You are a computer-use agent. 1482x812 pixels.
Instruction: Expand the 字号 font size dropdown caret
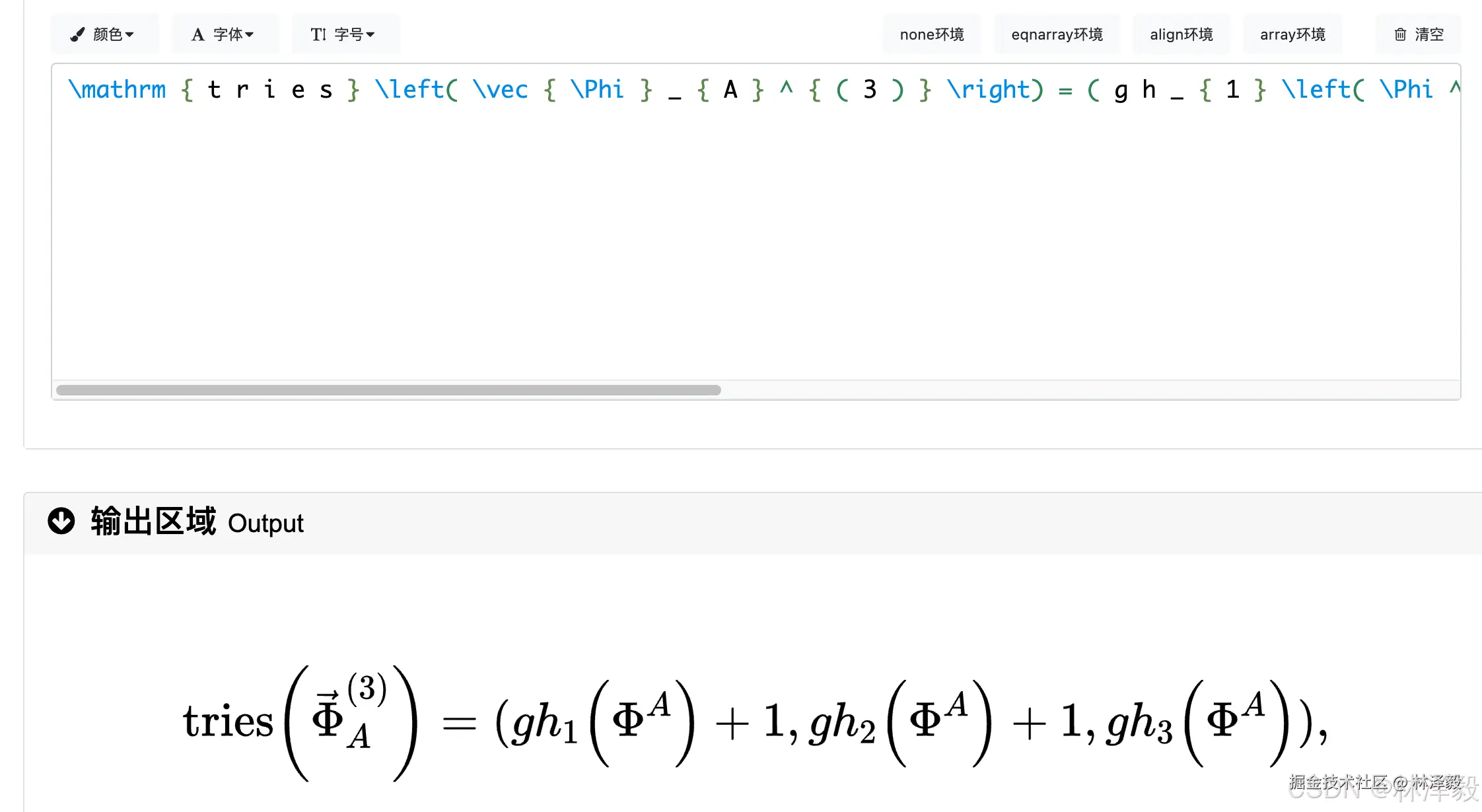point(370,34)
